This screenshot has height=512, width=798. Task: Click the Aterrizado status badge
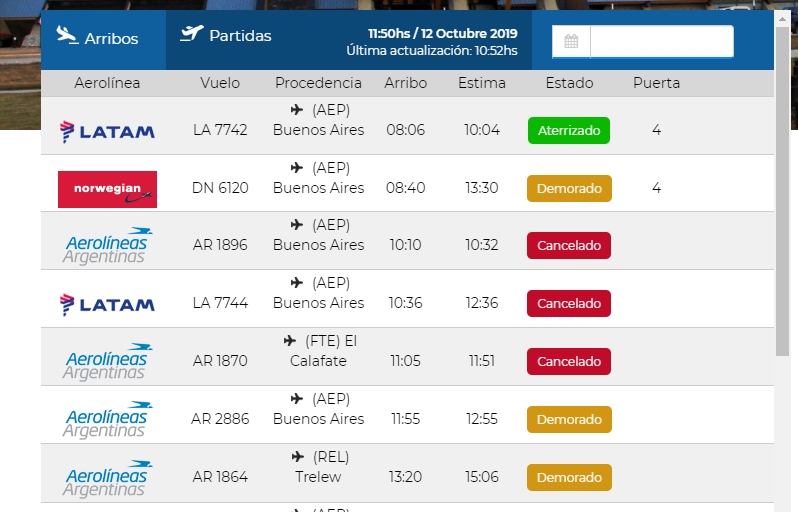(568, 131)
